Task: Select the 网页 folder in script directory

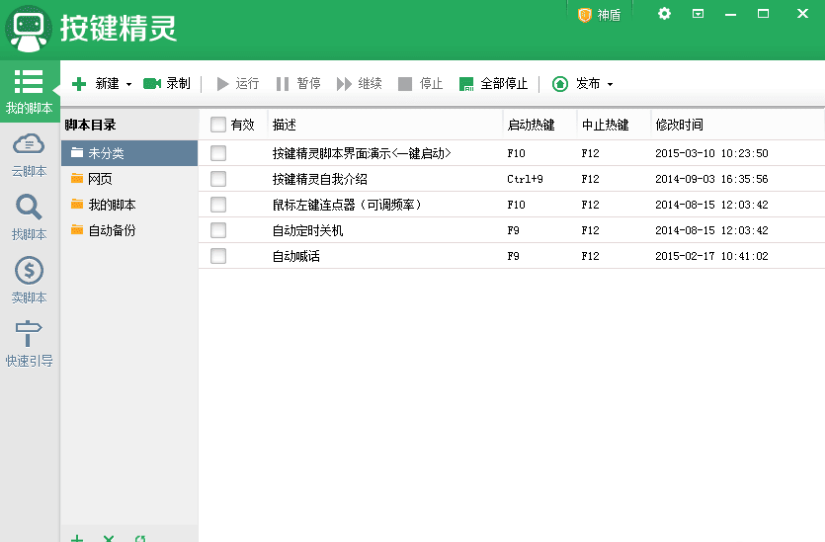Action: 99,179
